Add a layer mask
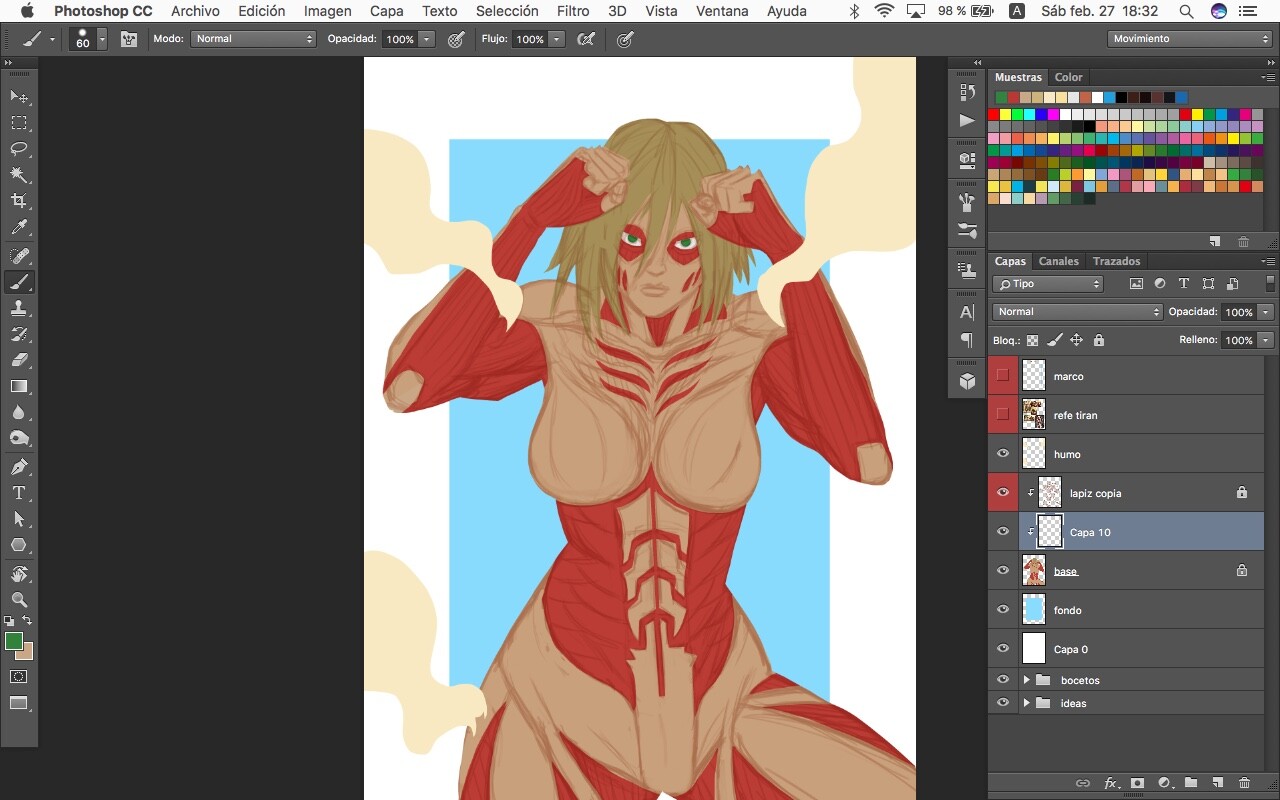Screen dimensions: 1280x800 [1137, 783]
